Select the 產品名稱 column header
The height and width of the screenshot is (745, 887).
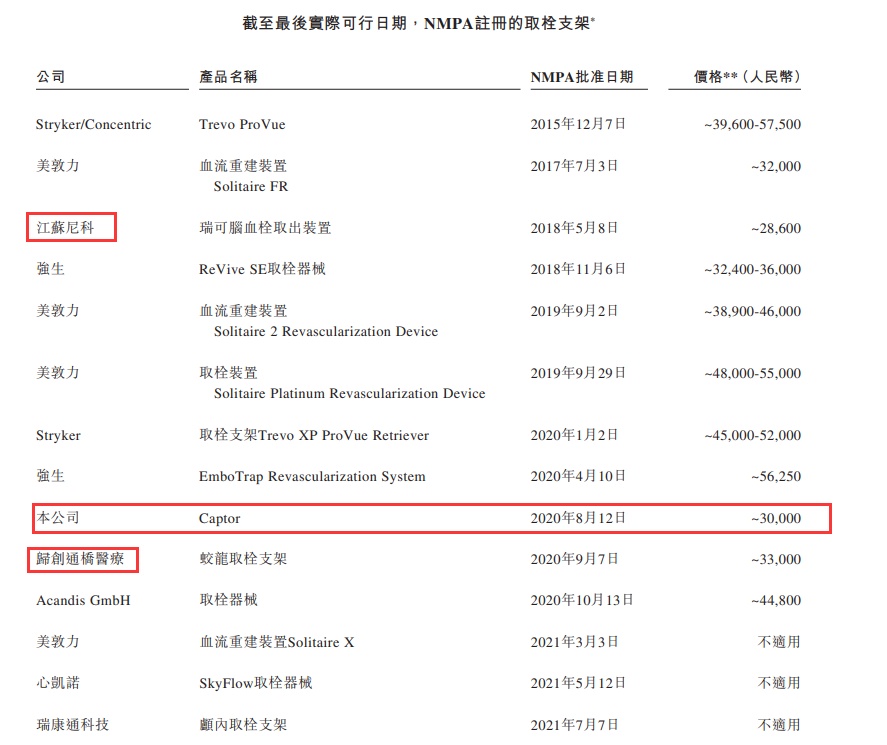tap(229, 76)
